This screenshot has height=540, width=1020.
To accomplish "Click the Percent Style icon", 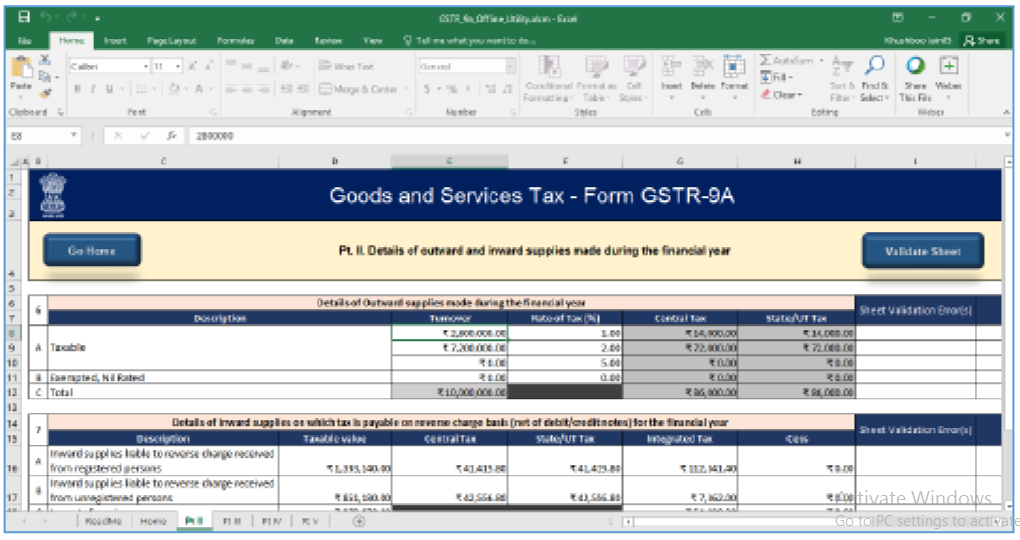I will (451, 89).
